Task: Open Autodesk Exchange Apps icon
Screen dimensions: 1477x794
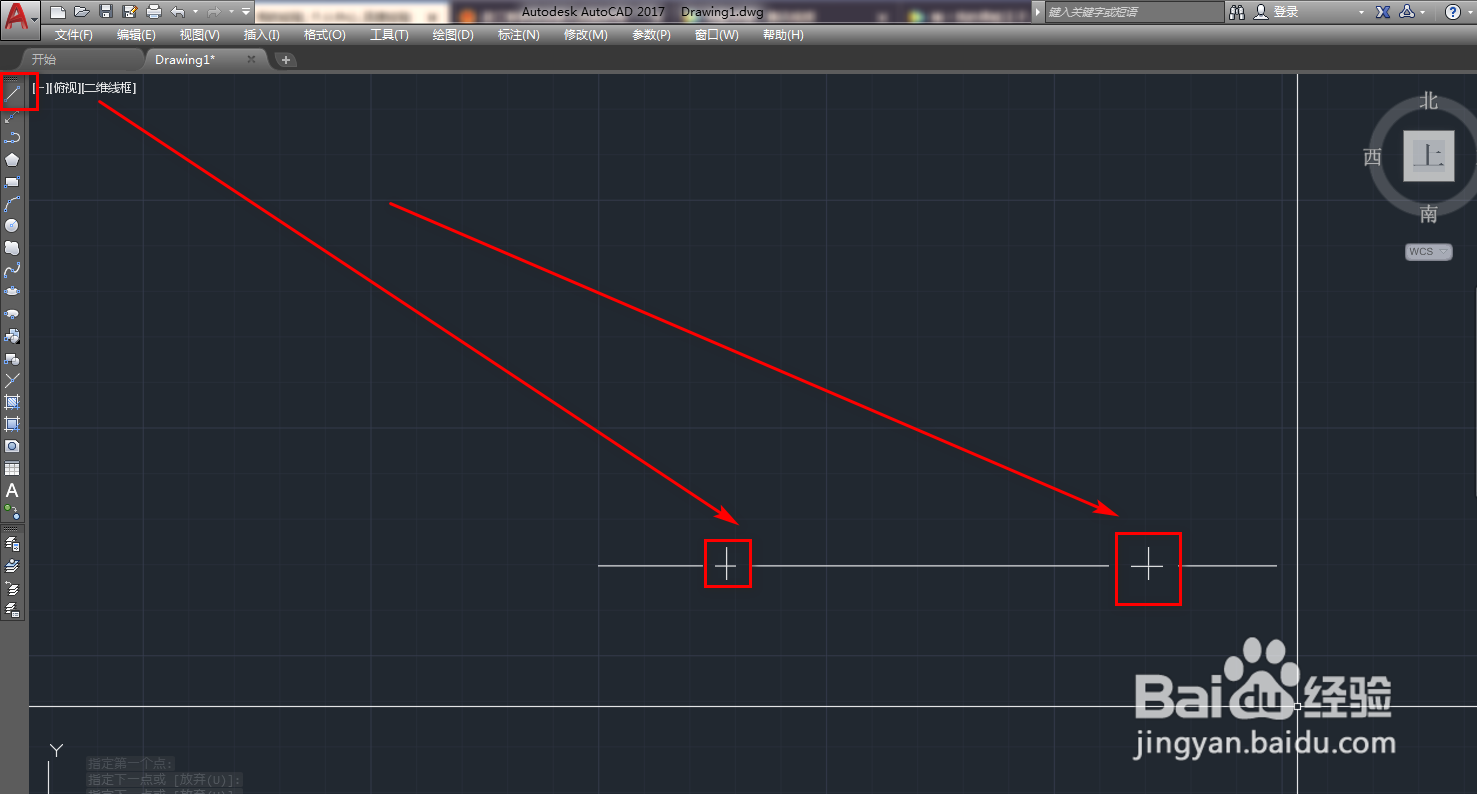Action: [x=1383, y=12]
